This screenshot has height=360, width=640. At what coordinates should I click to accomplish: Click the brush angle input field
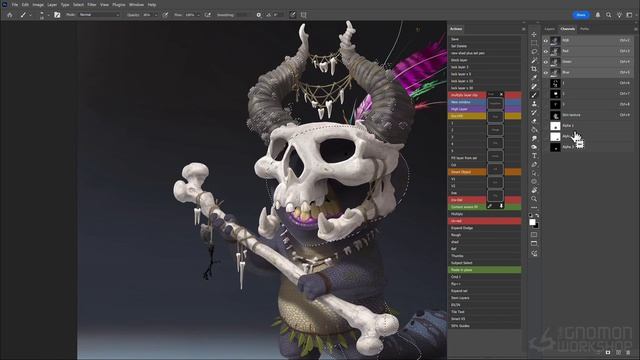[x=277, y=15]
